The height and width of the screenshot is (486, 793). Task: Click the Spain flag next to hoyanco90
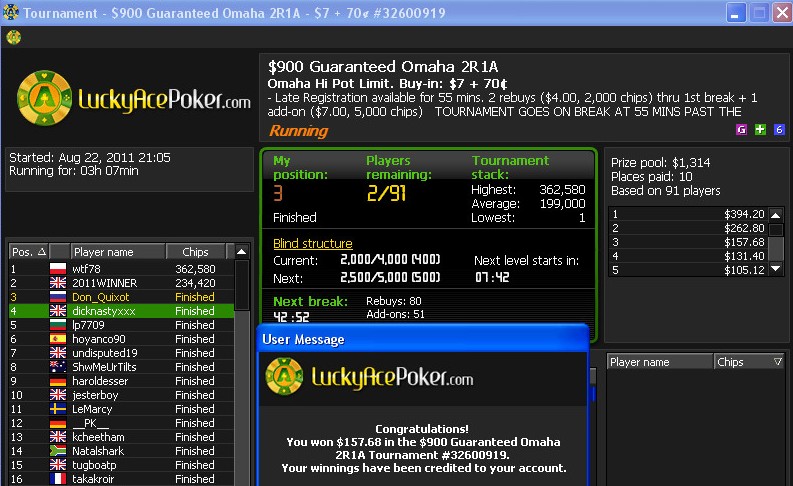[58, 339]
